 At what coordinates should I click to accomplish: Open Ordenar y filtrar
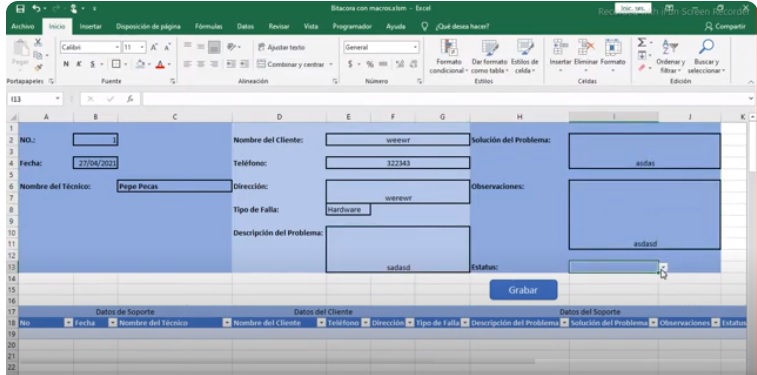670,56
